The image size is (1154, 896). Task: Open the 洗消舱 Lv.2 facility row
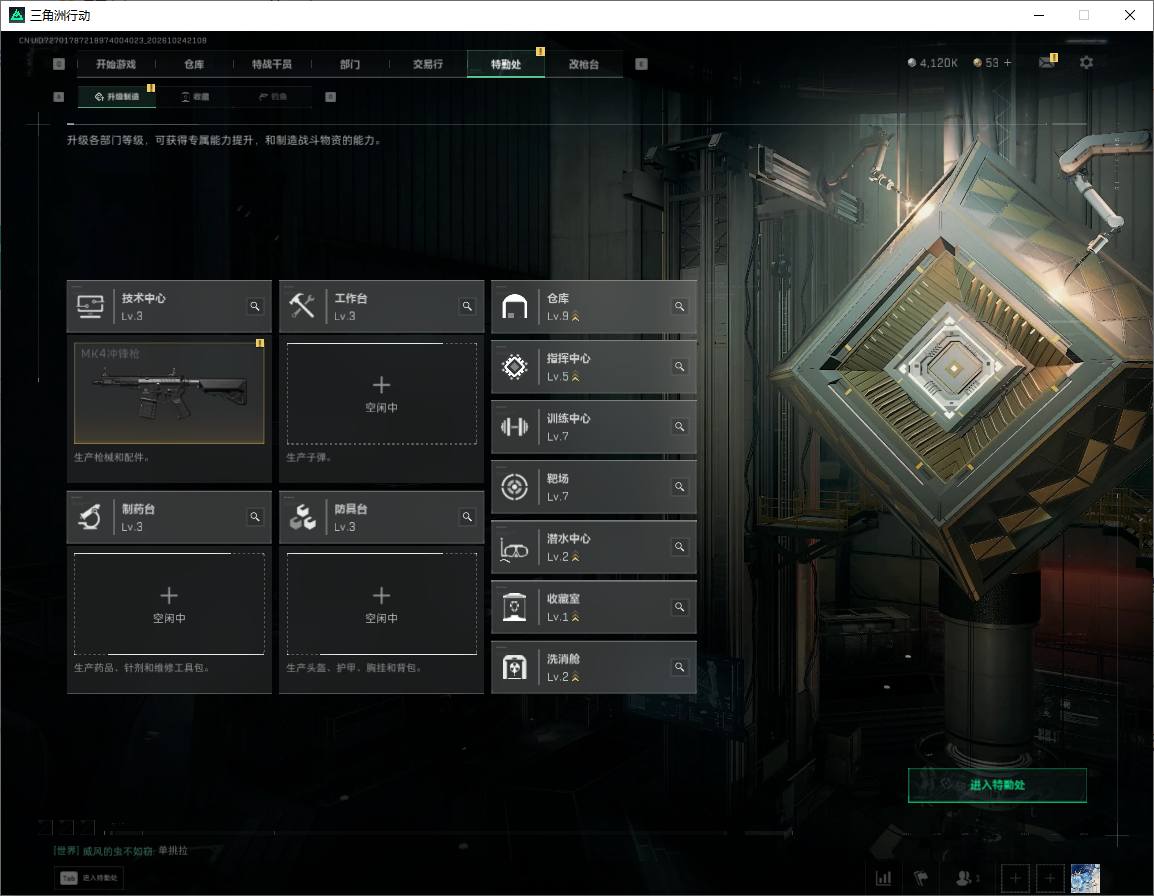click(594, 667)
